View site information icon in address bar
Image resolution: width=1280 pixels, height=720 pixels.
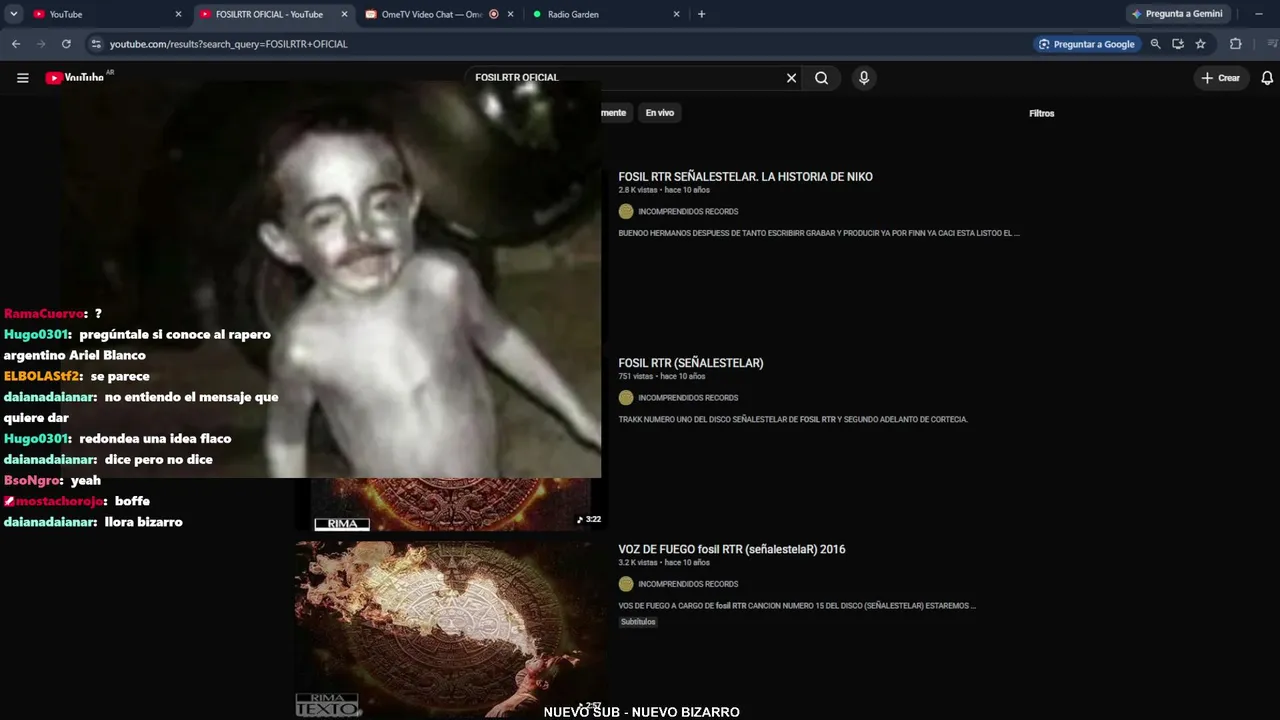(x=96, y=44)
